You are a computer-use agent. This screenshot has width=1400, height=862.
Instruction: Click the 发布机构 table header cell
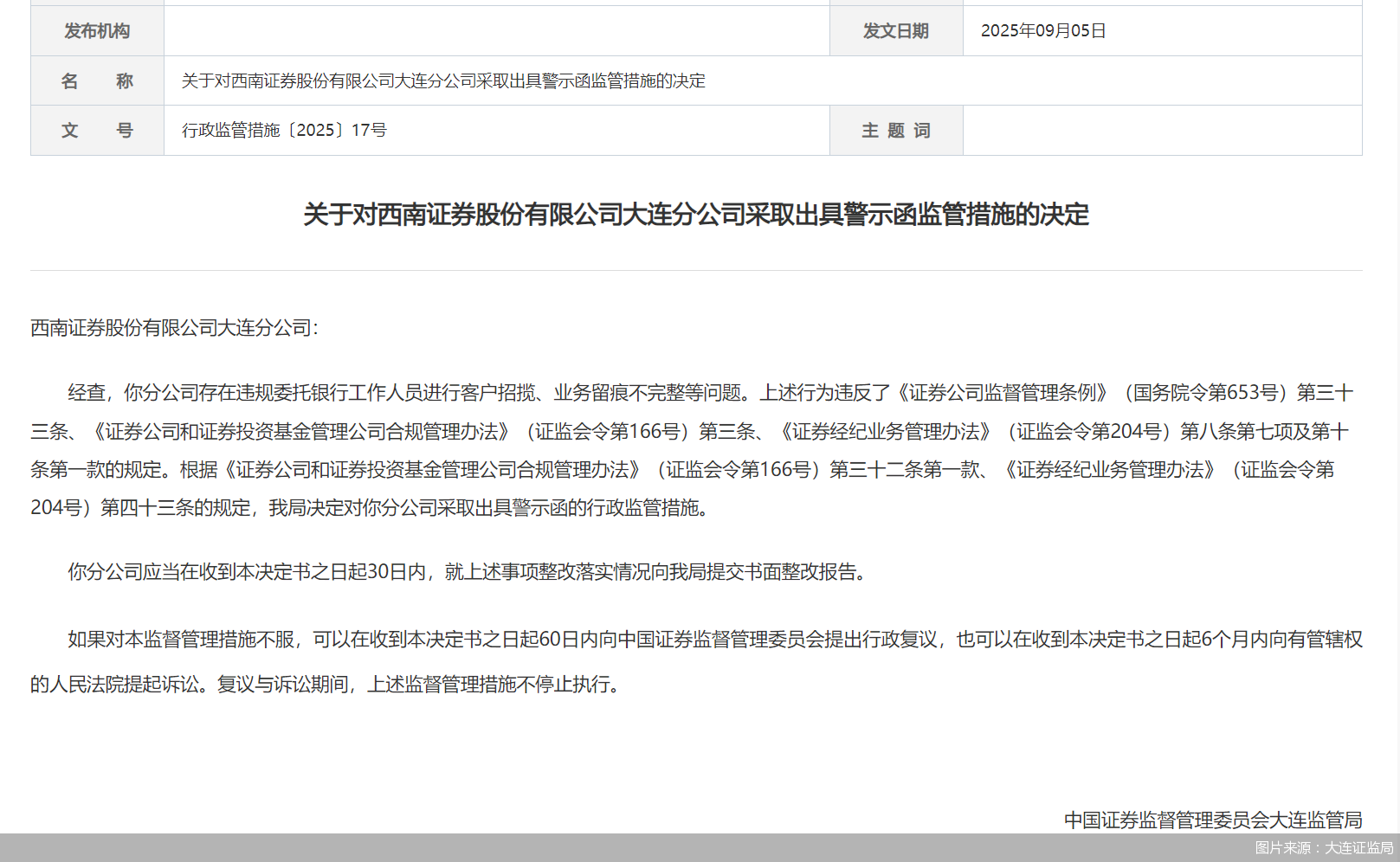[97, 30]
